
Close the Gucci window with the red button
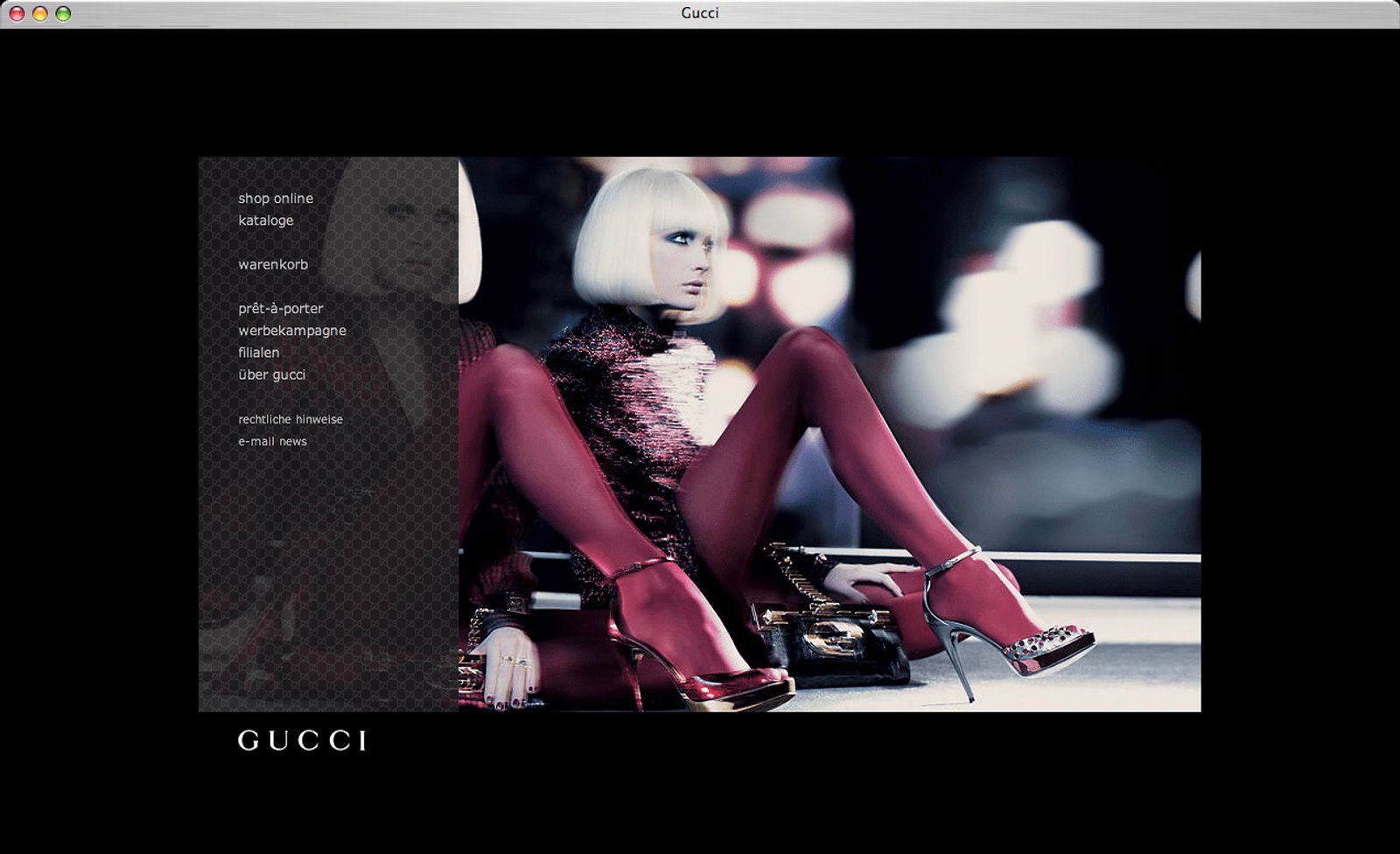[17, 13]
